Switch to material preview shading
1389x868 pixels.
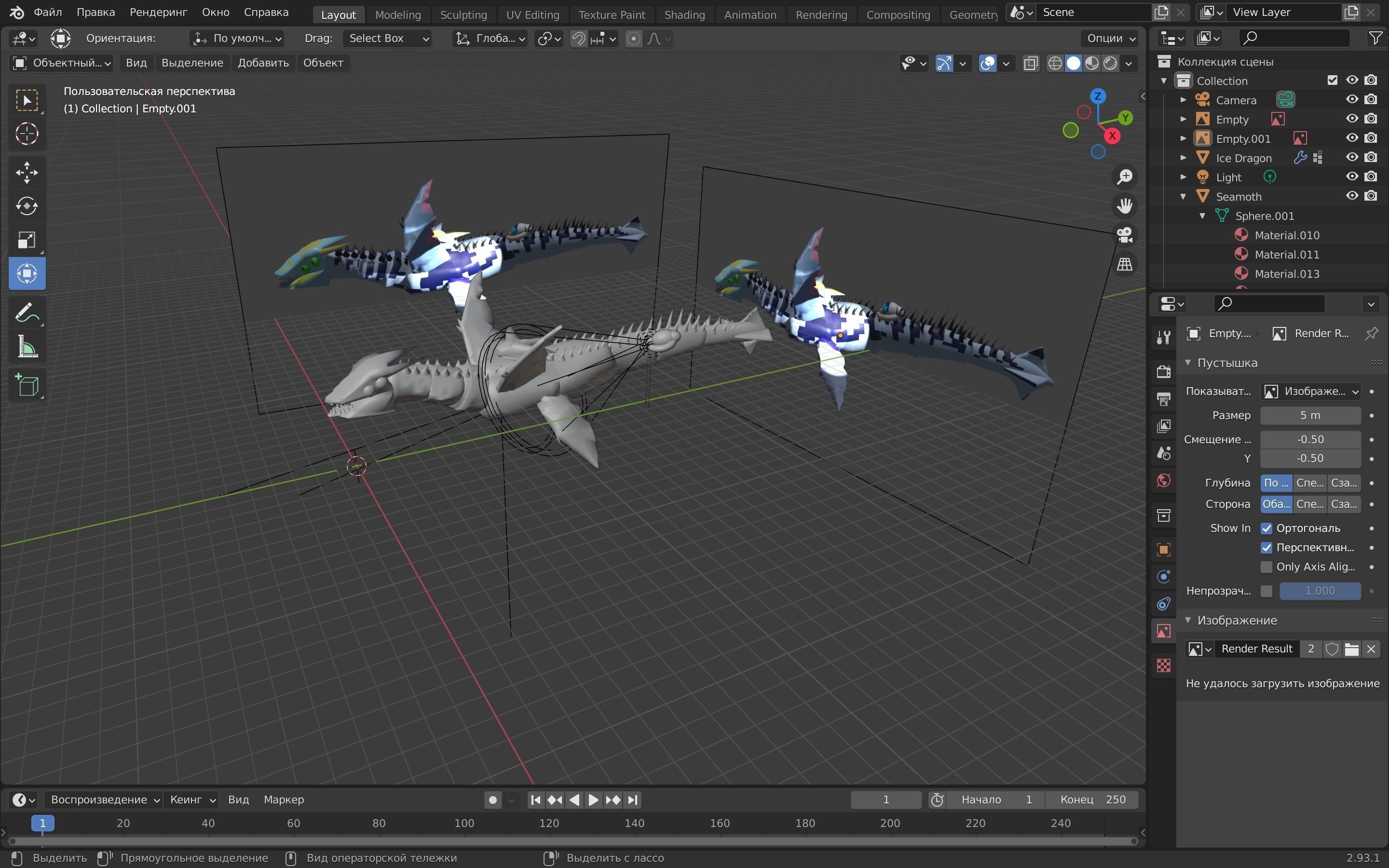coord(1092,63)
